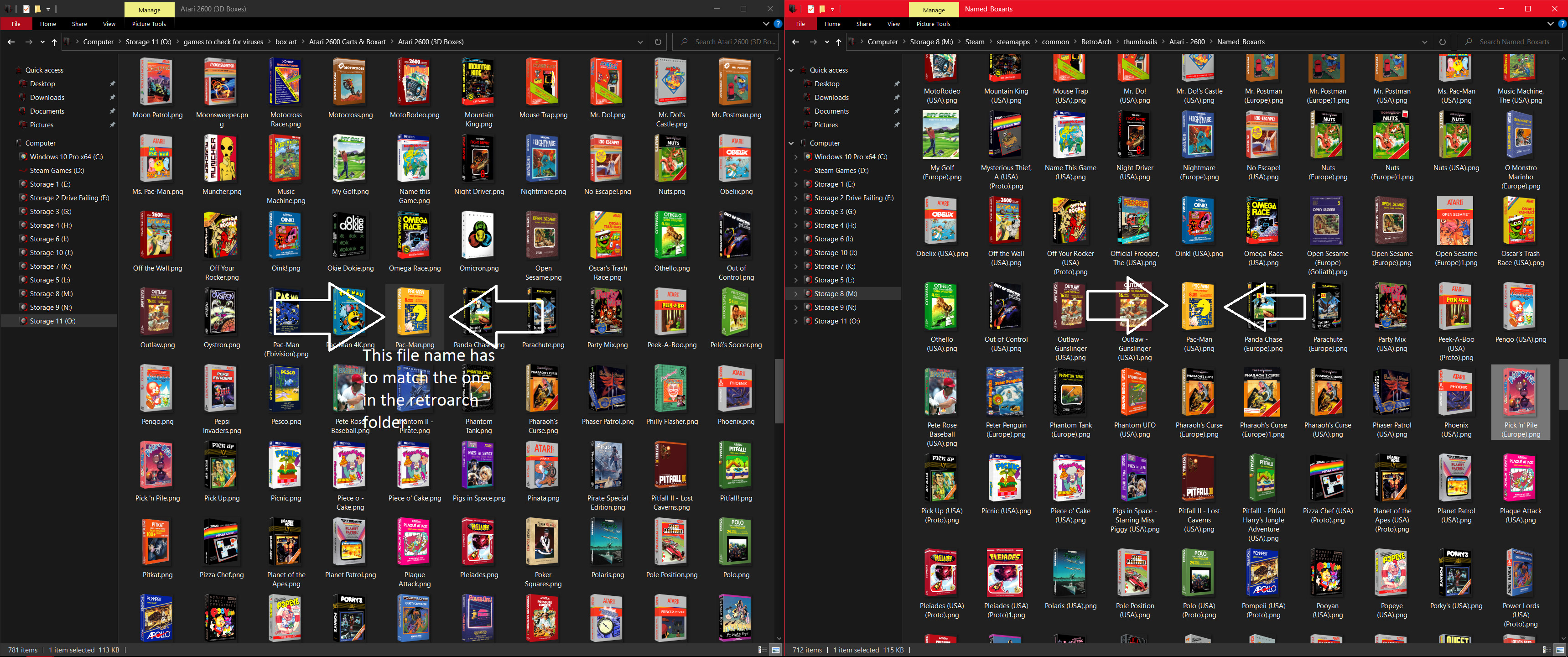This screenshot has height=657, width=1568.
Task: Collapse Quick access in right navigation pane
Action: [791, 70]
